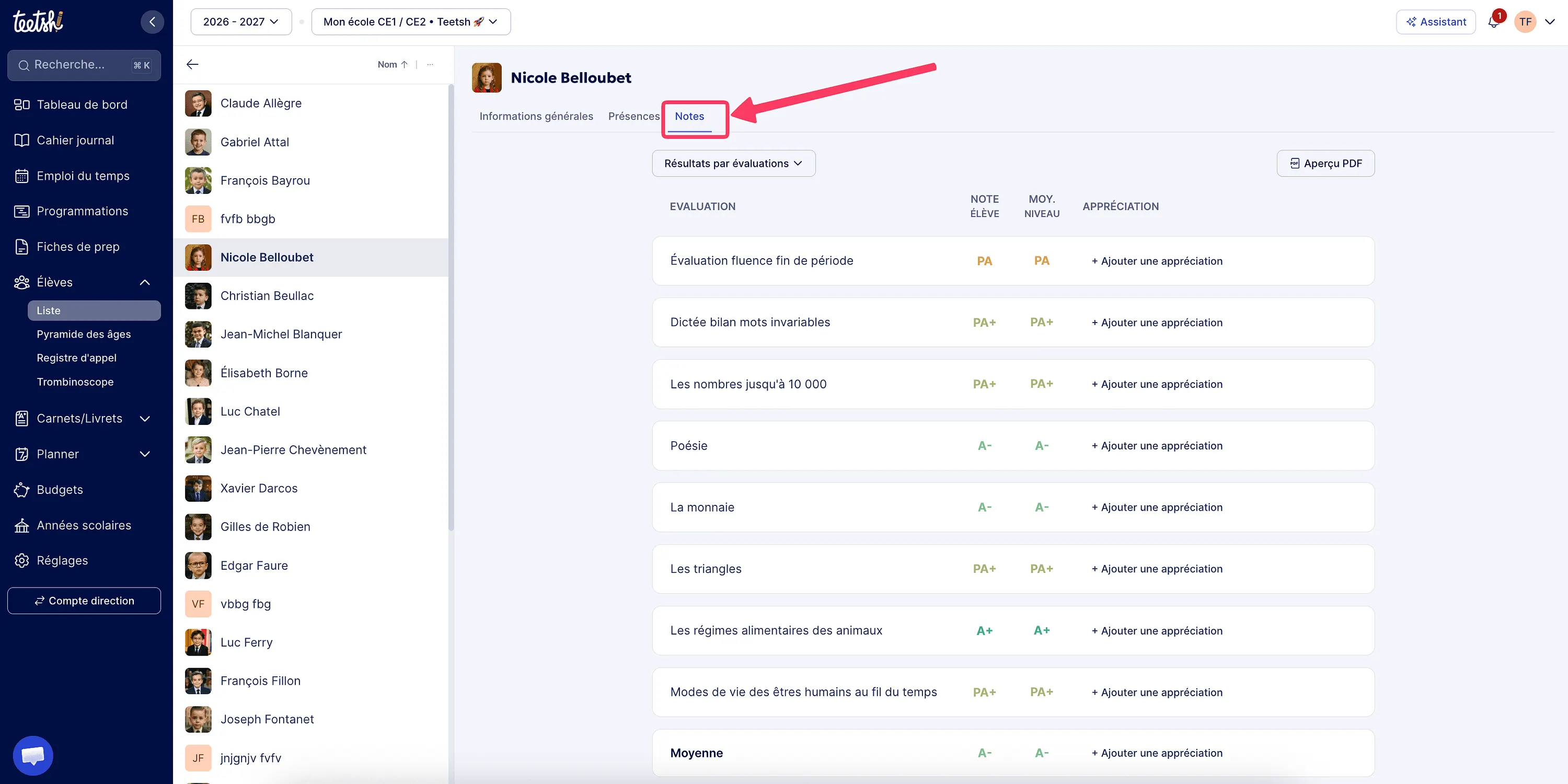The width and height of the screenshot is (1568, 784).
Task: Open the Assistant button
Action: (1435, 22)
